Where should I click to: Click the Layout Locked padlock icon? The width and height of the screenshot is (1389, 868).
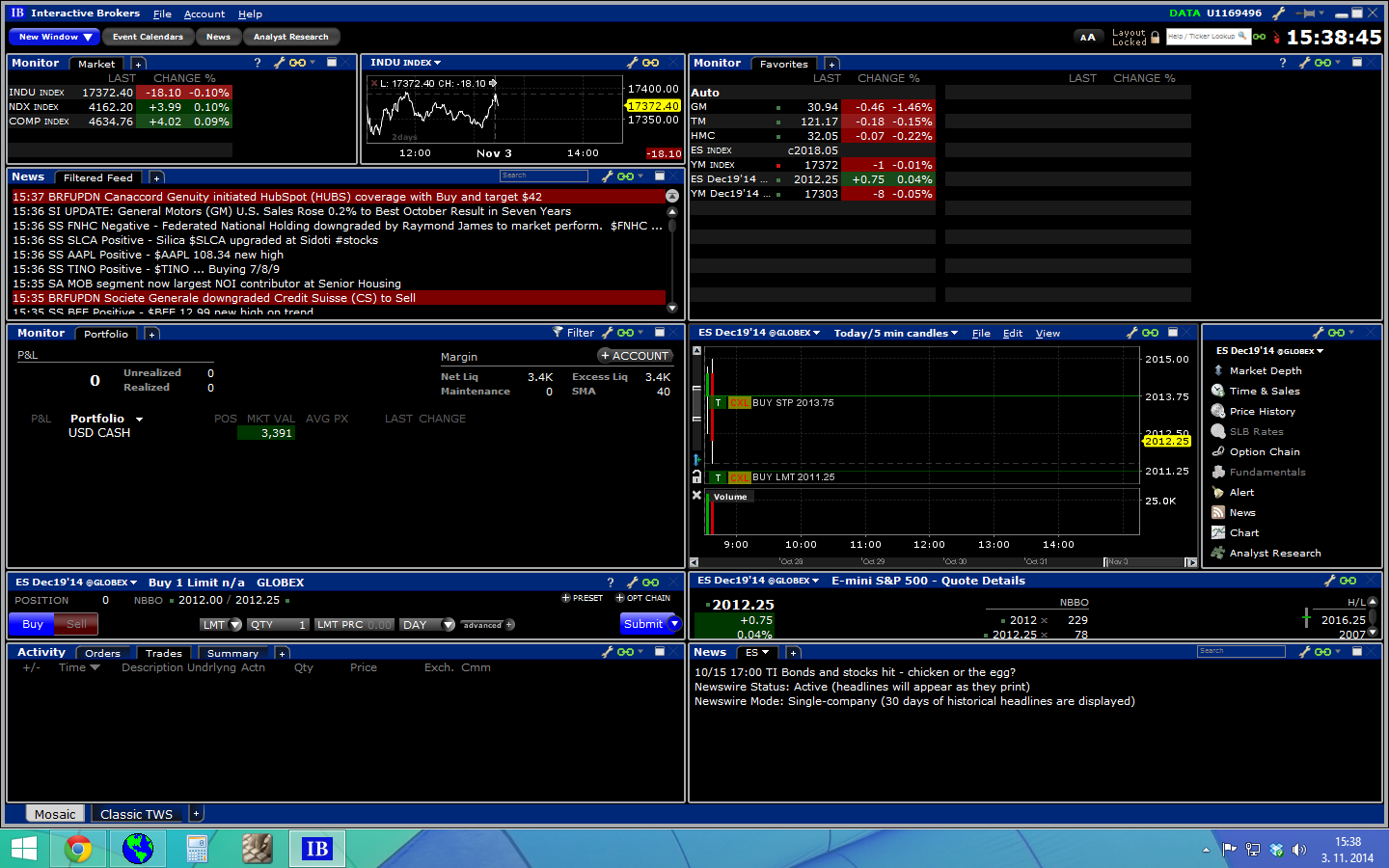1156,38
